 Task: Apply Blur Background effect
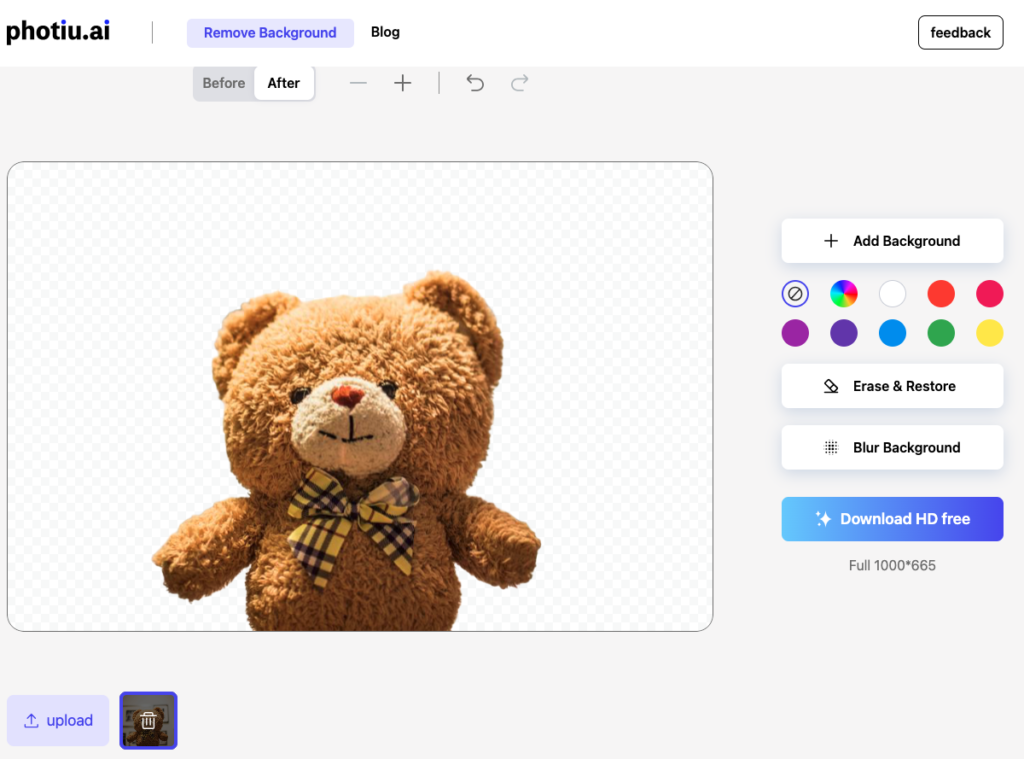click(x=892, y=448)
